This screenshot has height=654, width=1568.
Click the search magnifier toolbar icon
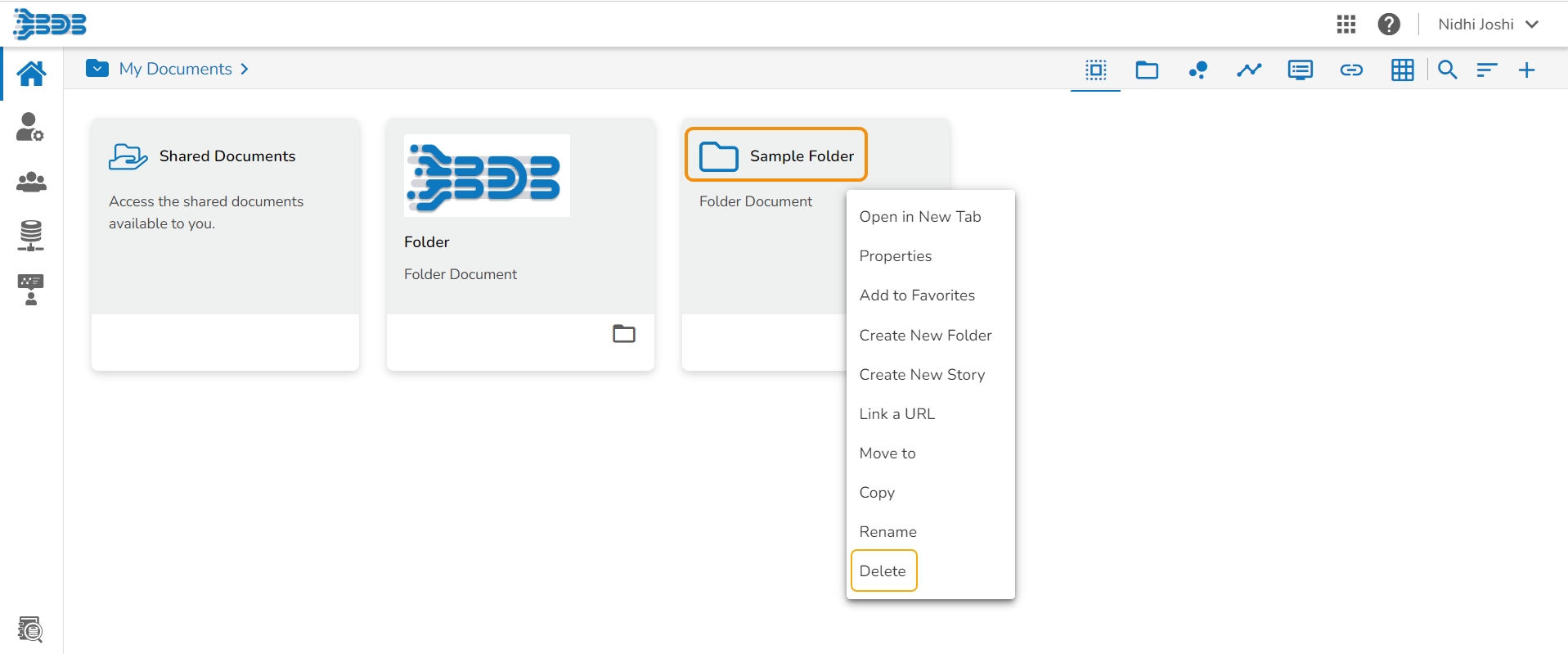[1447, 70]
